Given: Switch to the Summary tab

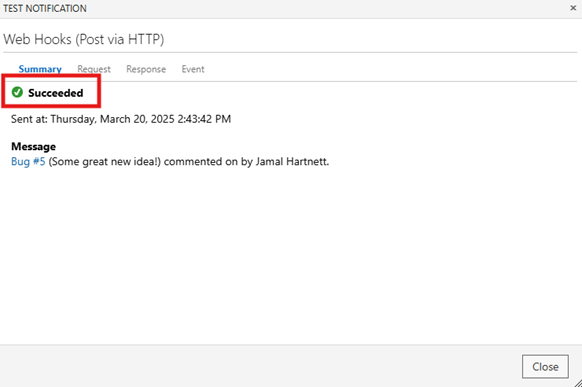Looking at the screenshot, I should (40, 69).
